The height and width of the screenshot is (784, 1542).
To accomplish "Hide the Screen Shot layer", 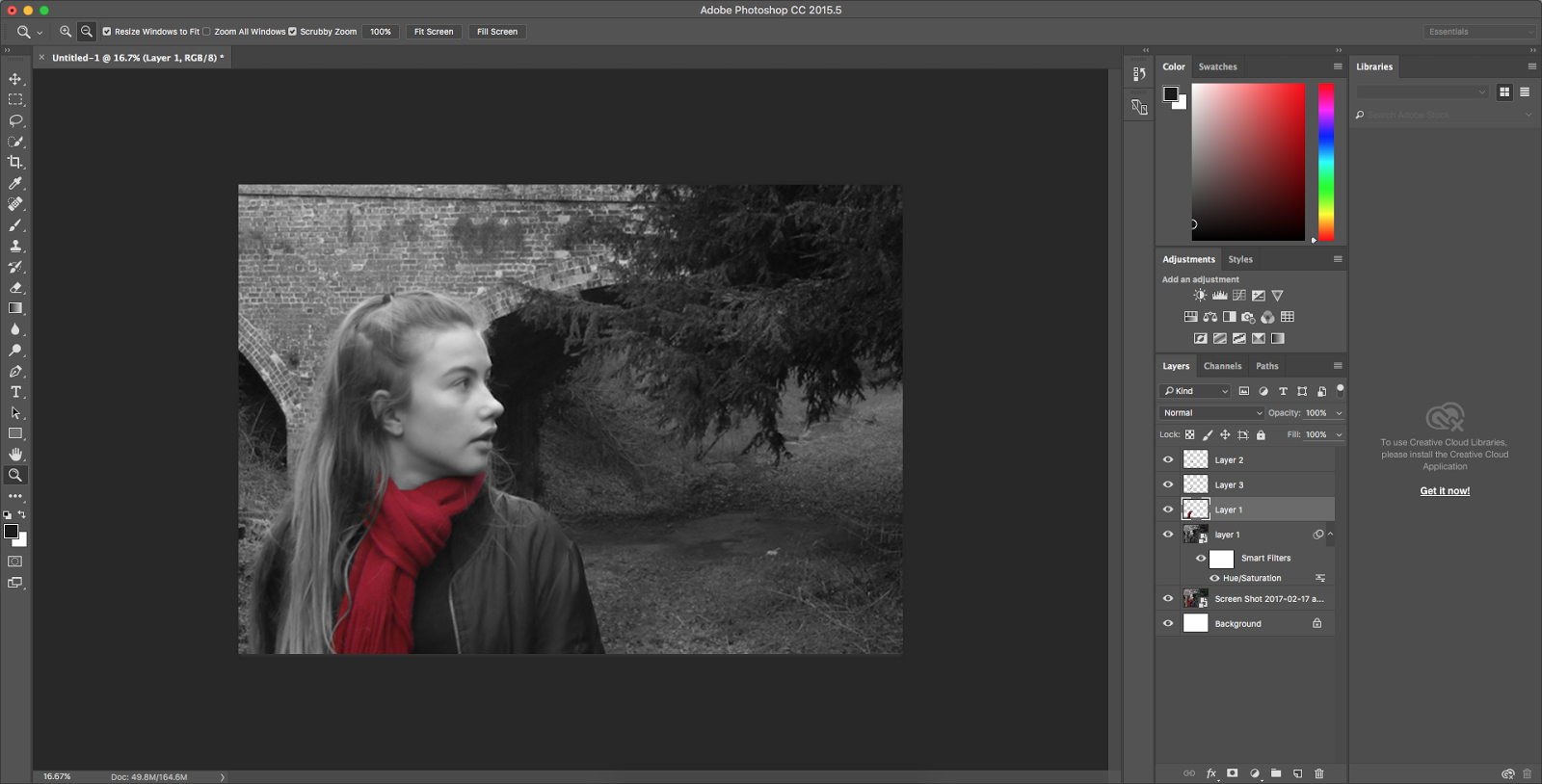I will click(x=1168, y=598).
